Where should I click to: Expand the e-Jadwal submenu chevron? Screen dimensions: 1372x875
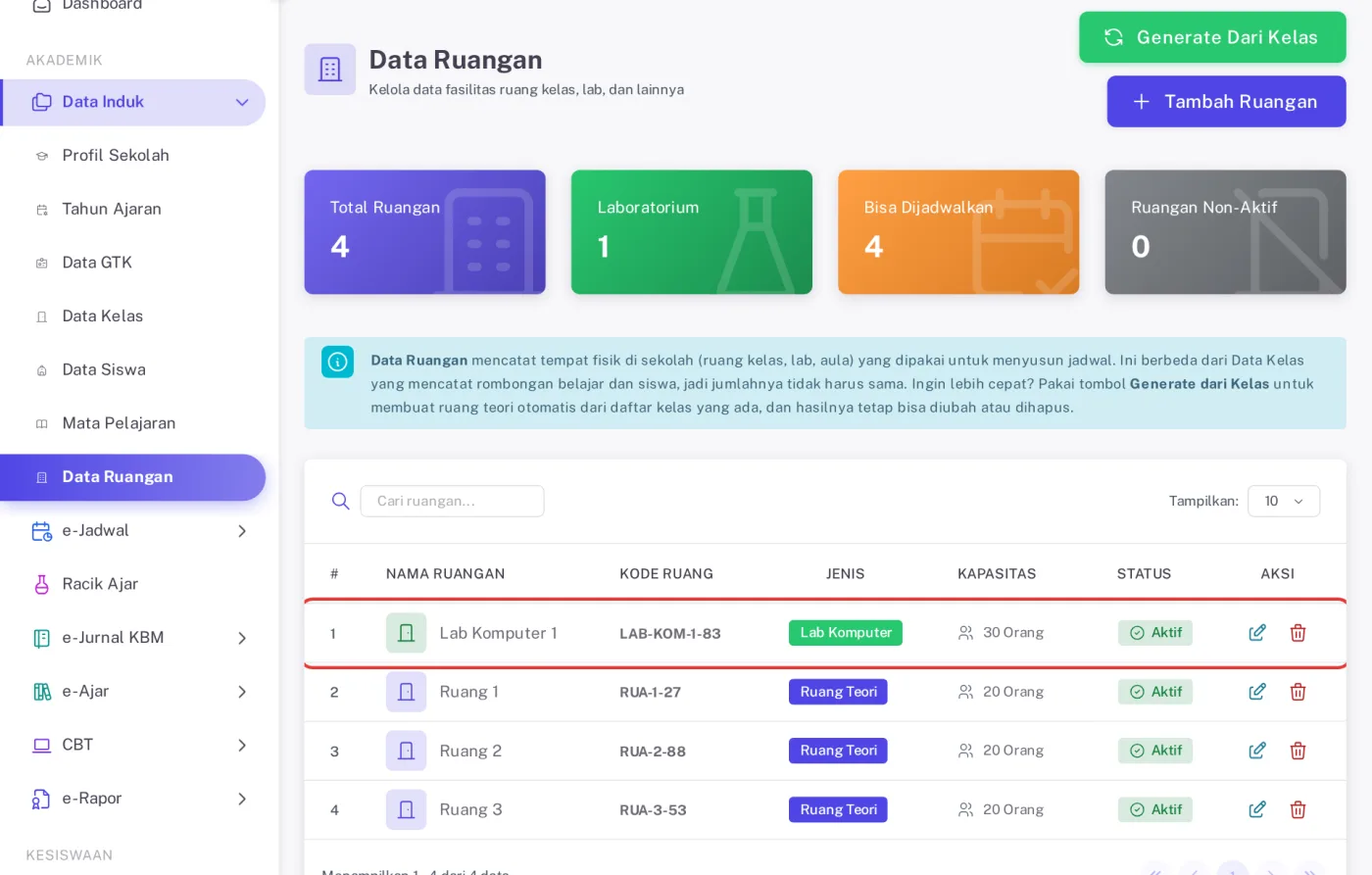tap(242, 531)
